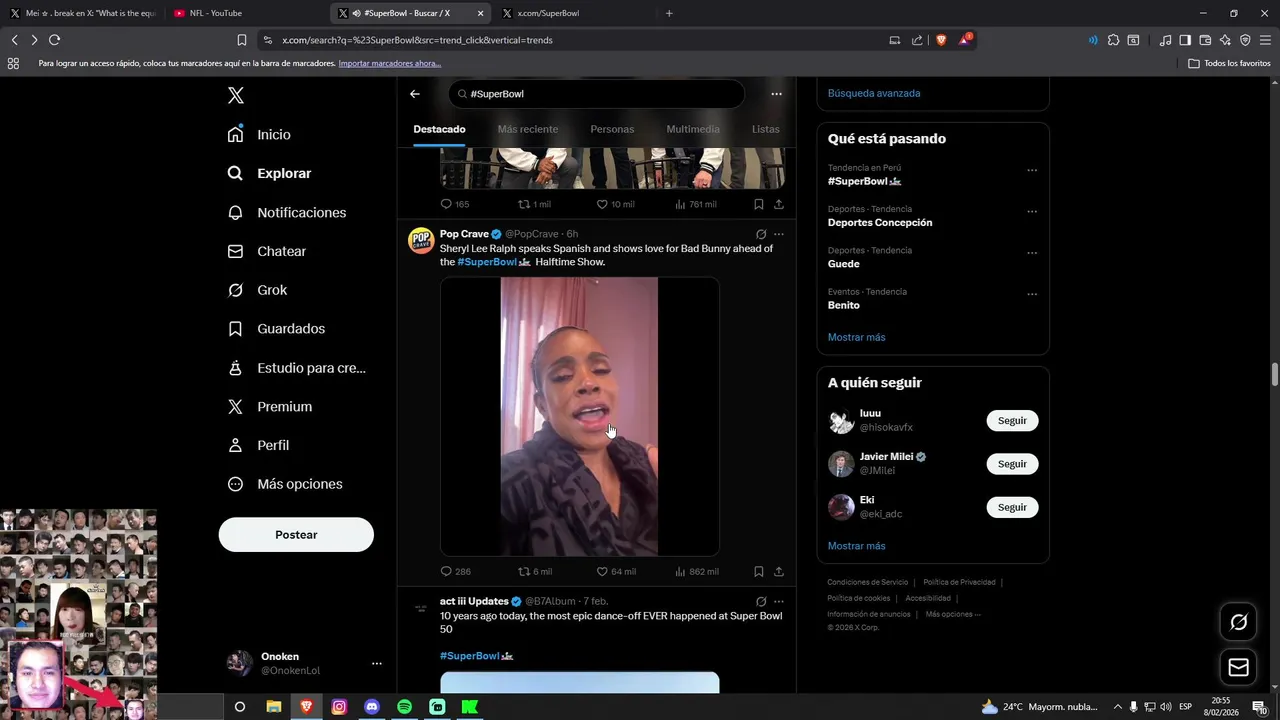
Task: Bookmark the Pop Crave post
Action: tap(759, 572)
